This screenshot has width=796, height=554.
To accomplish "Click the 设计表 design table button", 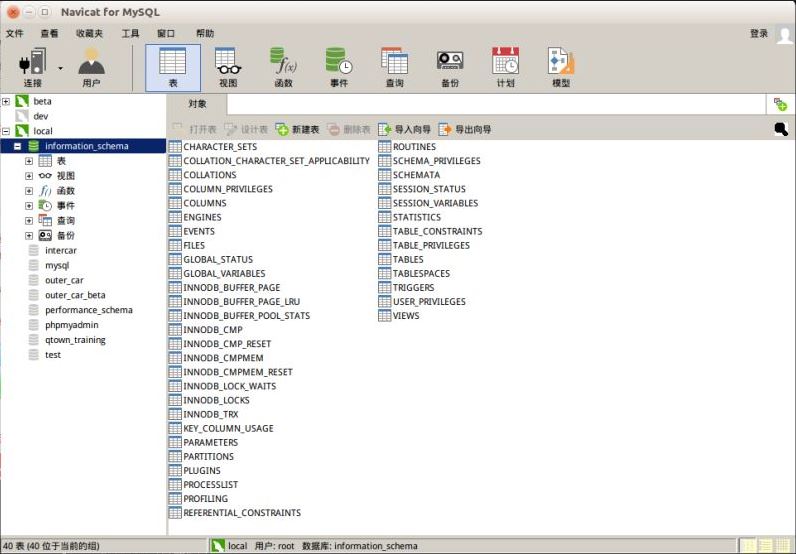I will (246, 129).
